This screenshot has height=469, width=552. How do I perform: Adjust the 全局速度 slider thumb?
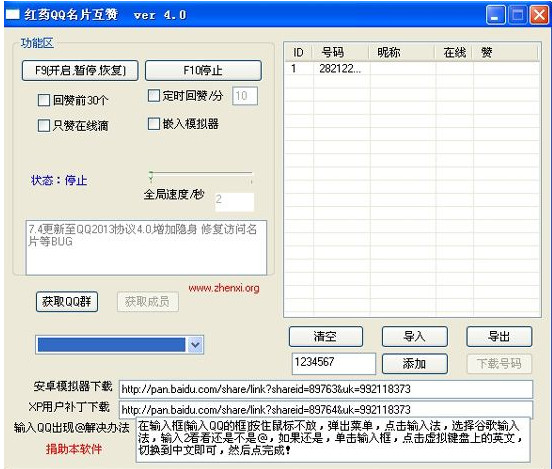coord(151,176)
